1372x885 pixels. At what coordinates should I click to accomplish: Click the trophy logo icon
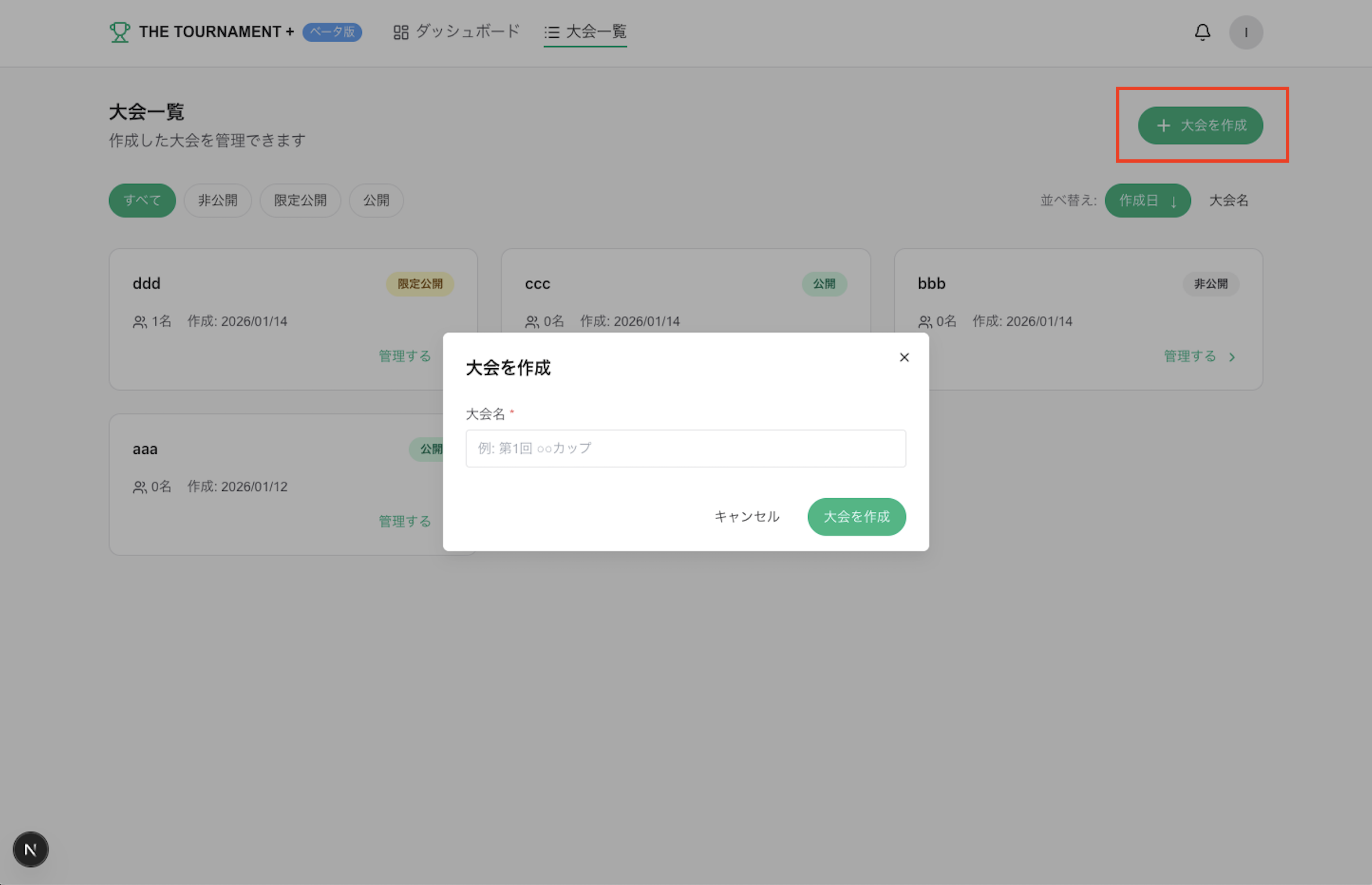tap(119, 32)
